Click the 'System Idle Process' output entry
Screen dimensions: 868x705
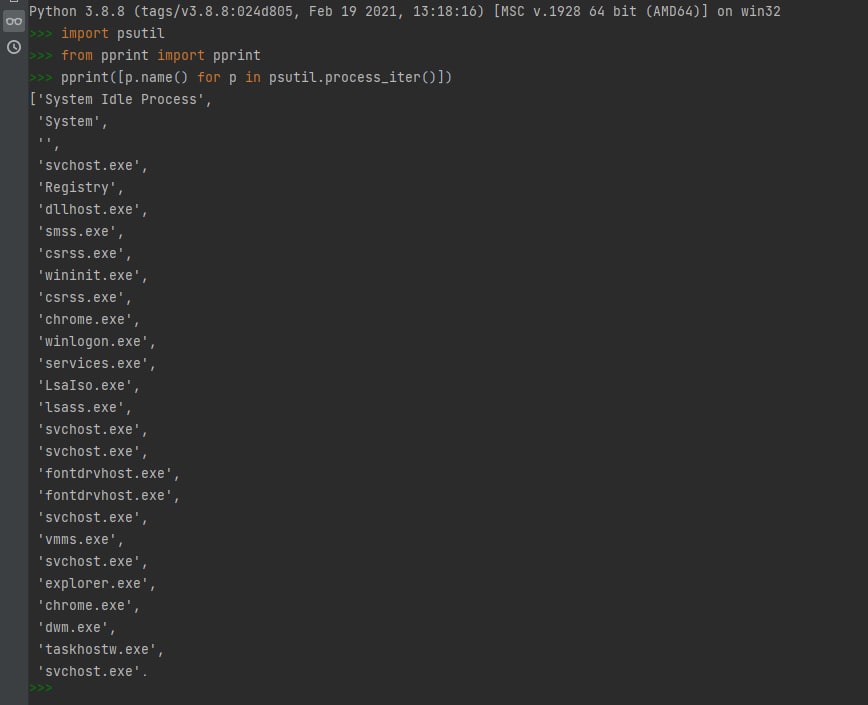click(x=123, y=99)
